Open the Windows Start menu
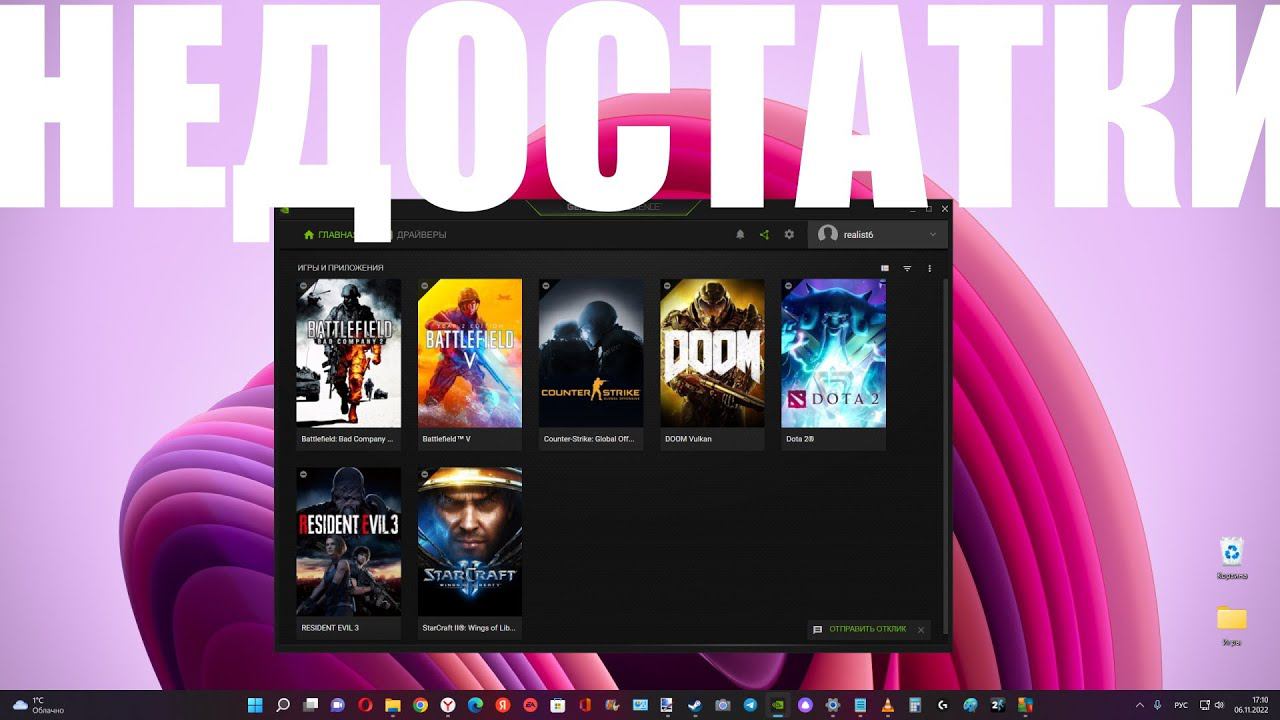The height and width of the screenshot is (720, 1280). coord(255,705)
